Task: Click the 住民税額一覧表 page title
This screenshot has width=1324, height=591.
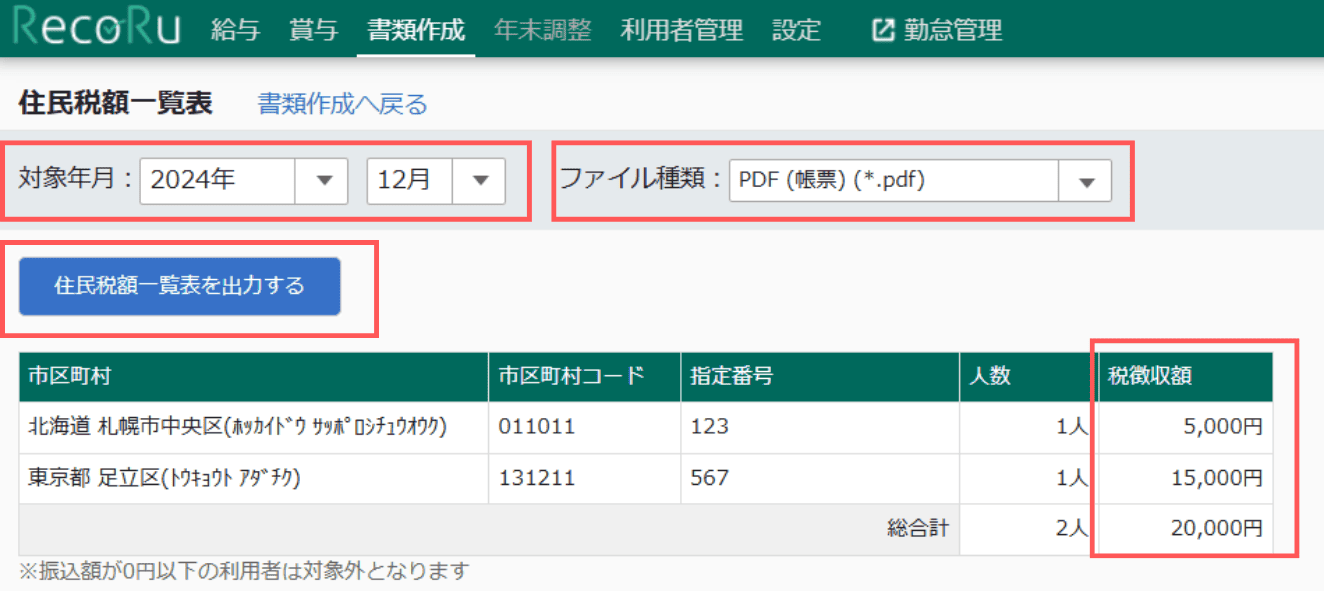Action: point(115,104)
